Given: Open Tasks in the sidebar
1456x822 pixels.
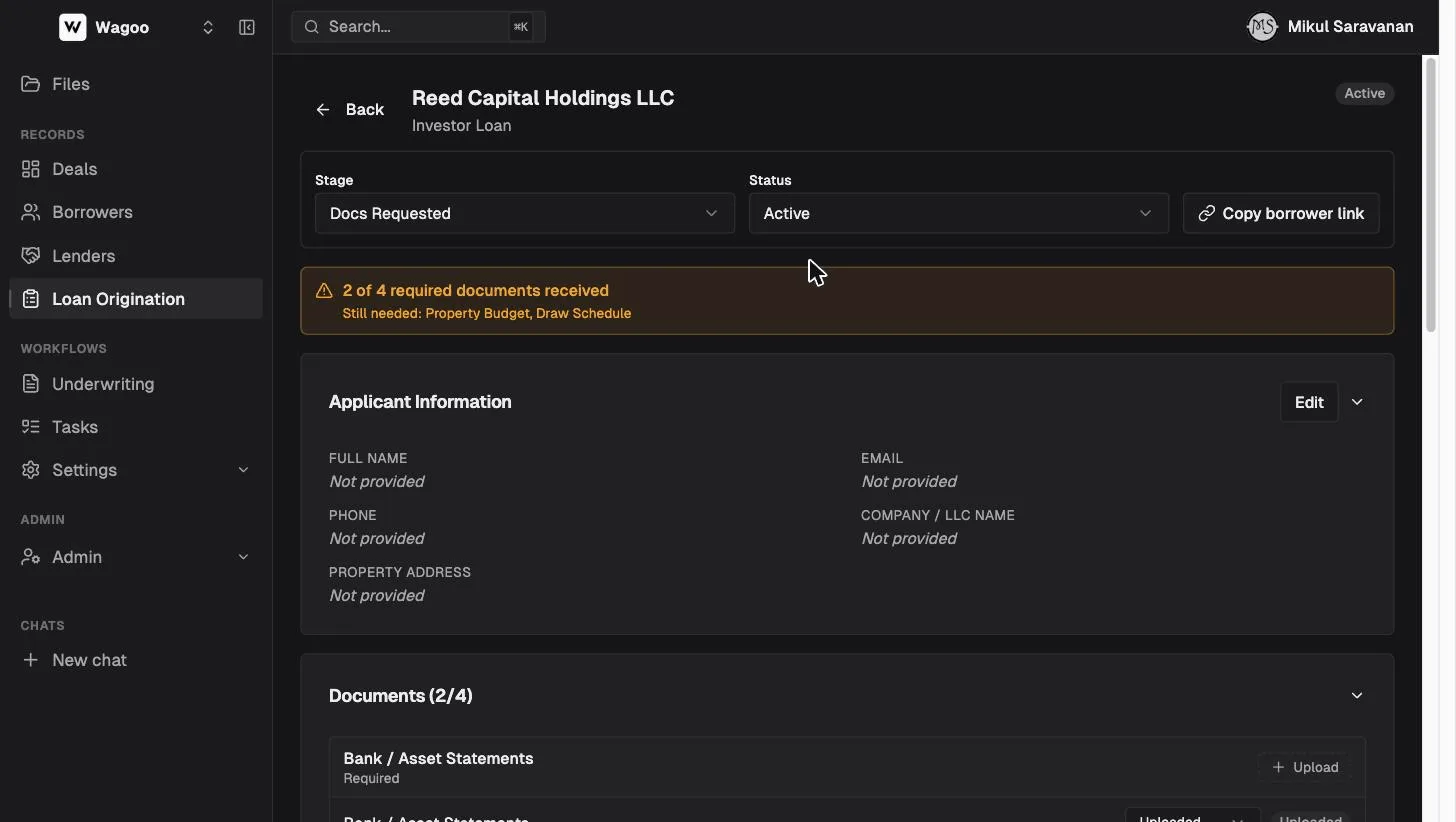Looking at the screenshot, I should [x=136, y=427].
